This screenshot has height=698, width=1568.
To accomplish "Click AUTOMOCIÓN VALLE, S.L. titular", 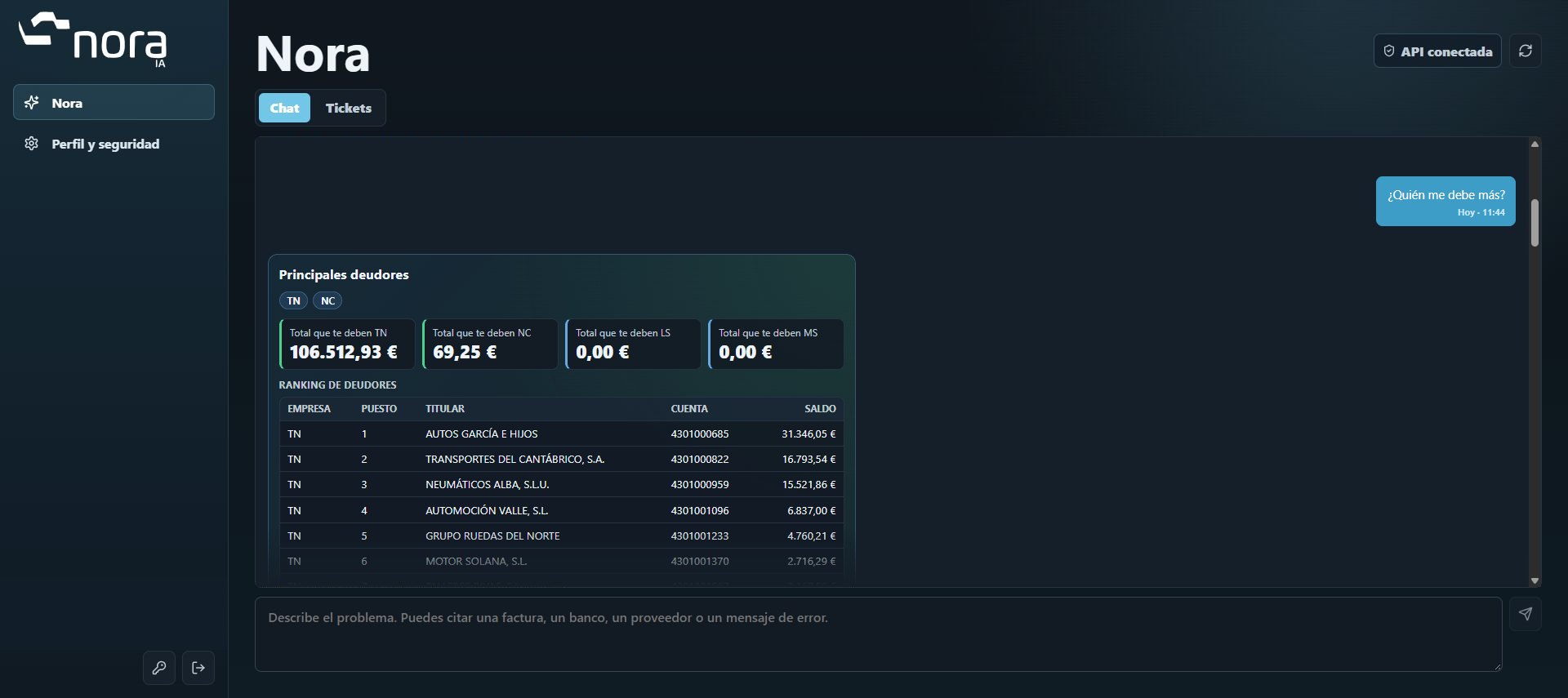I will click(487, 511).
